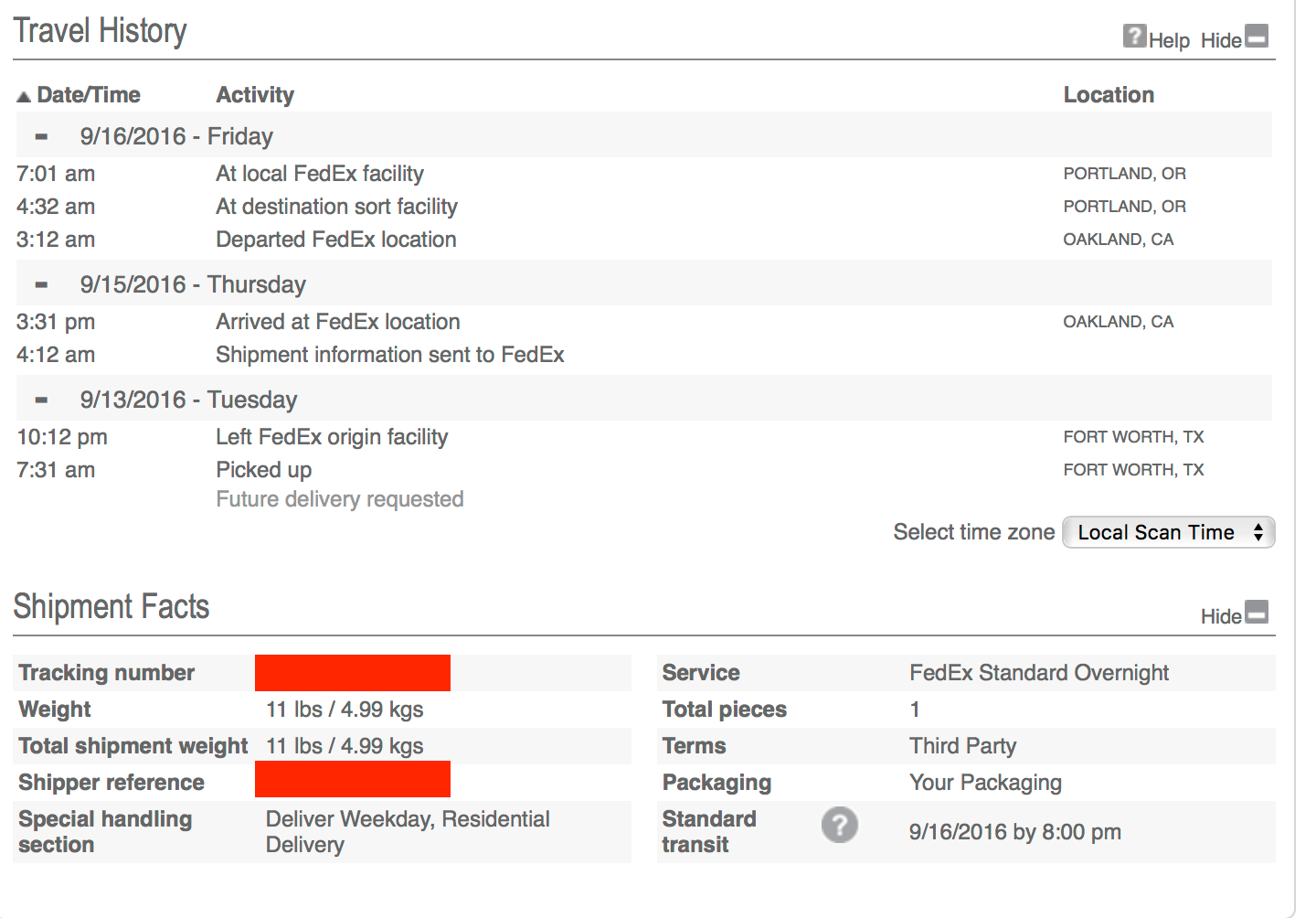Click the redacted Tracking number value

coord(353,673)
